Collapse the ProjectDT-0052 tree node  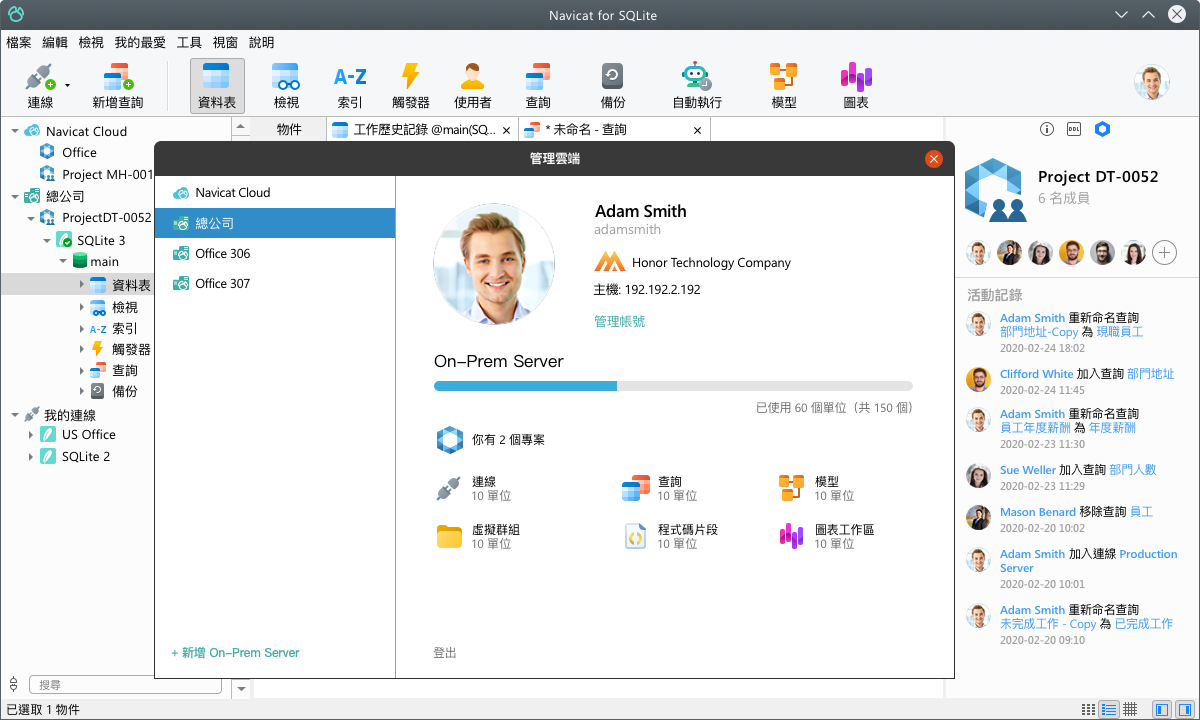point(31,217)
